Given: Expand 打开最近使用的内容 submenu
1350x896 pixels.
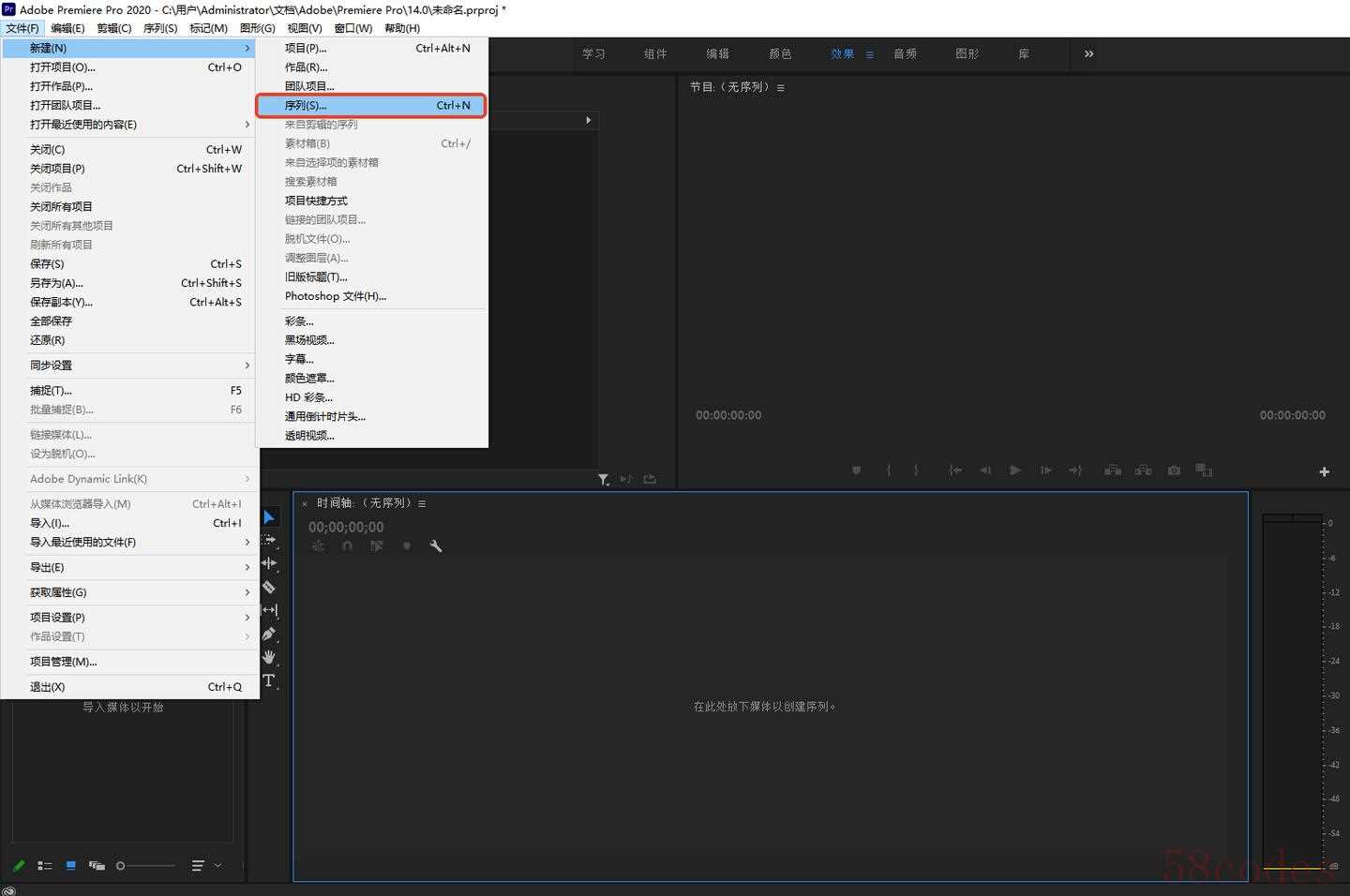Looking at the screenshot, I should point(130,125).
